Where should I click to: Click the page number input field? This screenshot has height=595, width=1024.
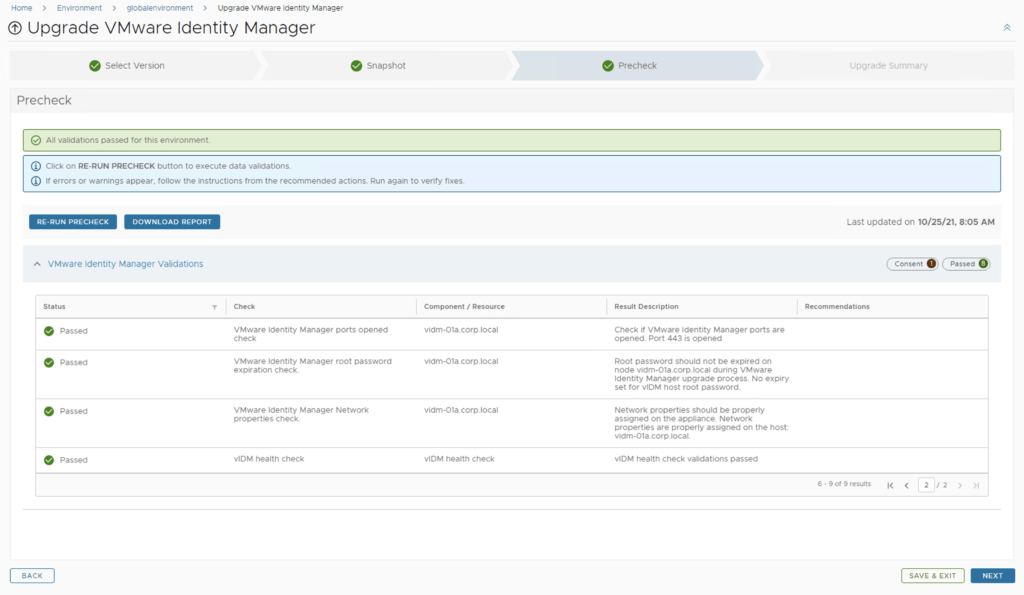coord(926,485)
